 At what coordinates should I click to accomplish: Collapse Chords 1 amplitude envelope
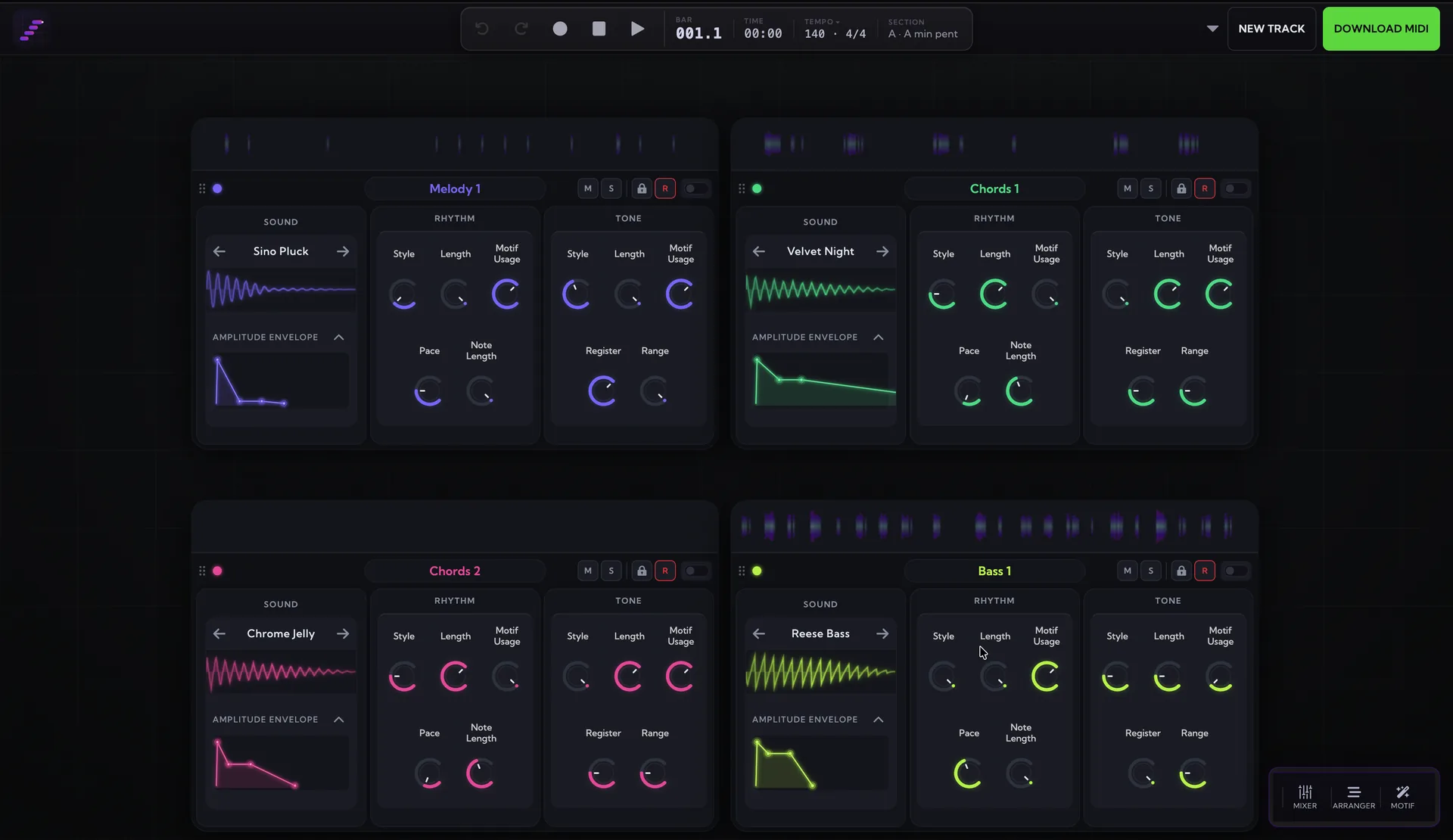tap(879, 338)
